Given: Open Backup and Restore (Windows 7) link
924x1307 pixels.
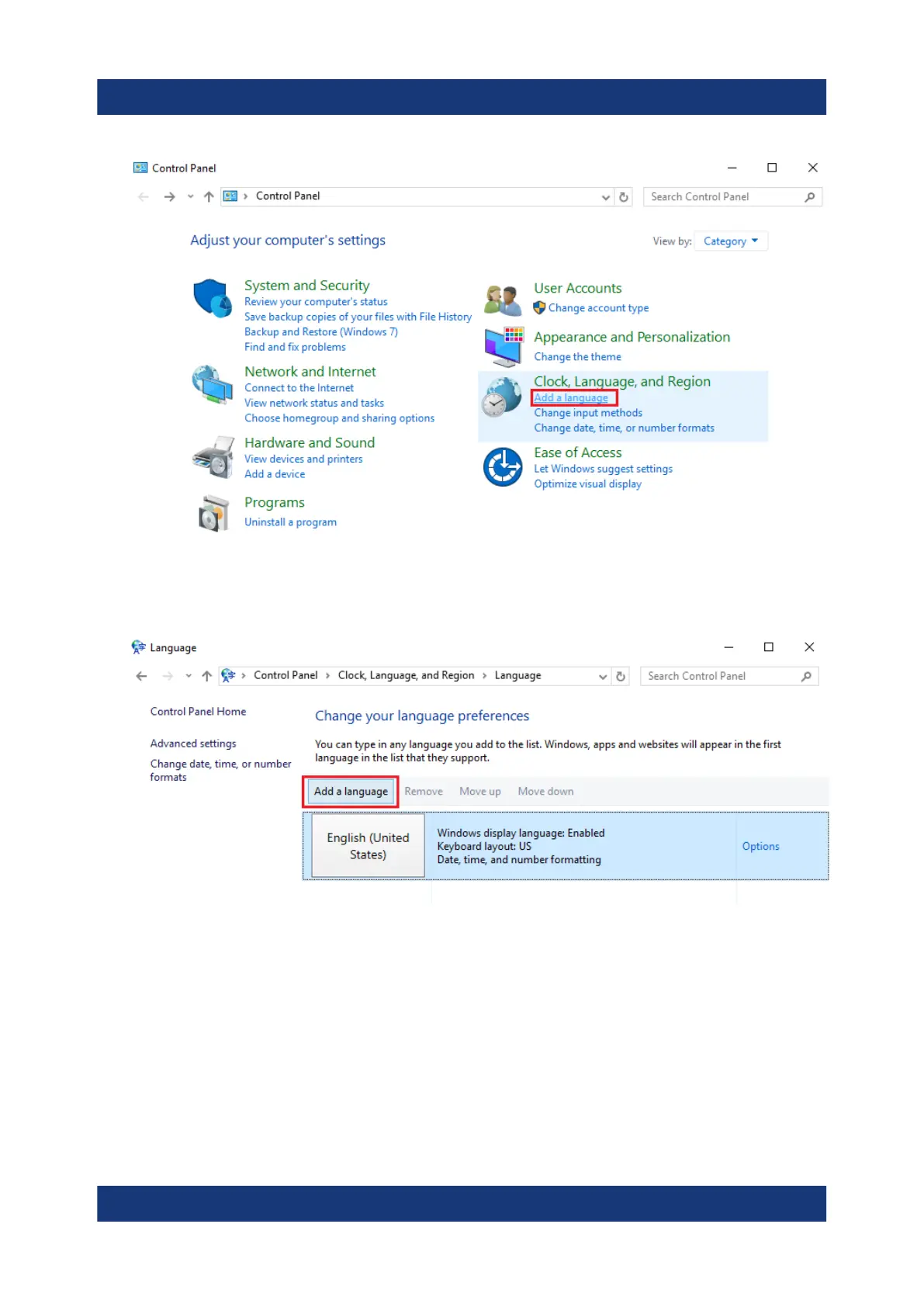Looking at the screenshot, I should (x=321, y=332).
